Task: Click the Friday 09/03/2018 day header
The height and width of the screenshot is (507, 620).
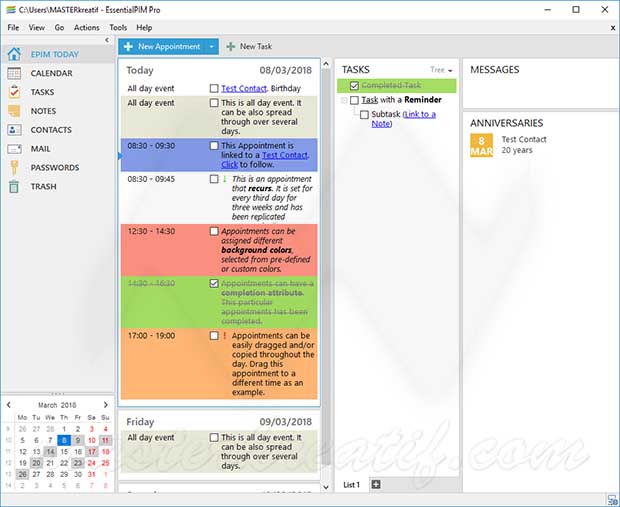Action: point(219,422)
